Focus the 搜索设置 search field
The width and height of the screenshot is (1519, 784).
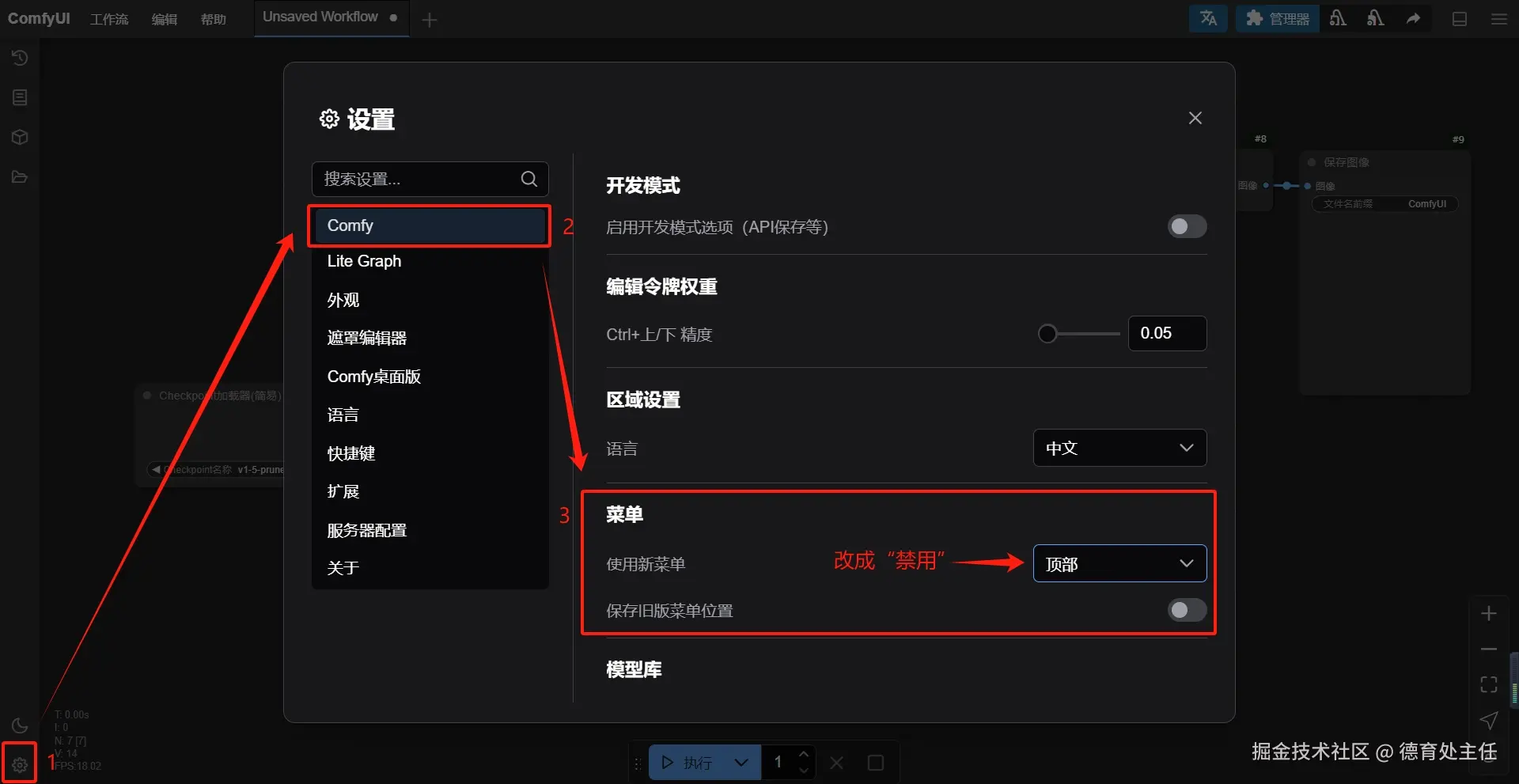[x=430, y=179]
